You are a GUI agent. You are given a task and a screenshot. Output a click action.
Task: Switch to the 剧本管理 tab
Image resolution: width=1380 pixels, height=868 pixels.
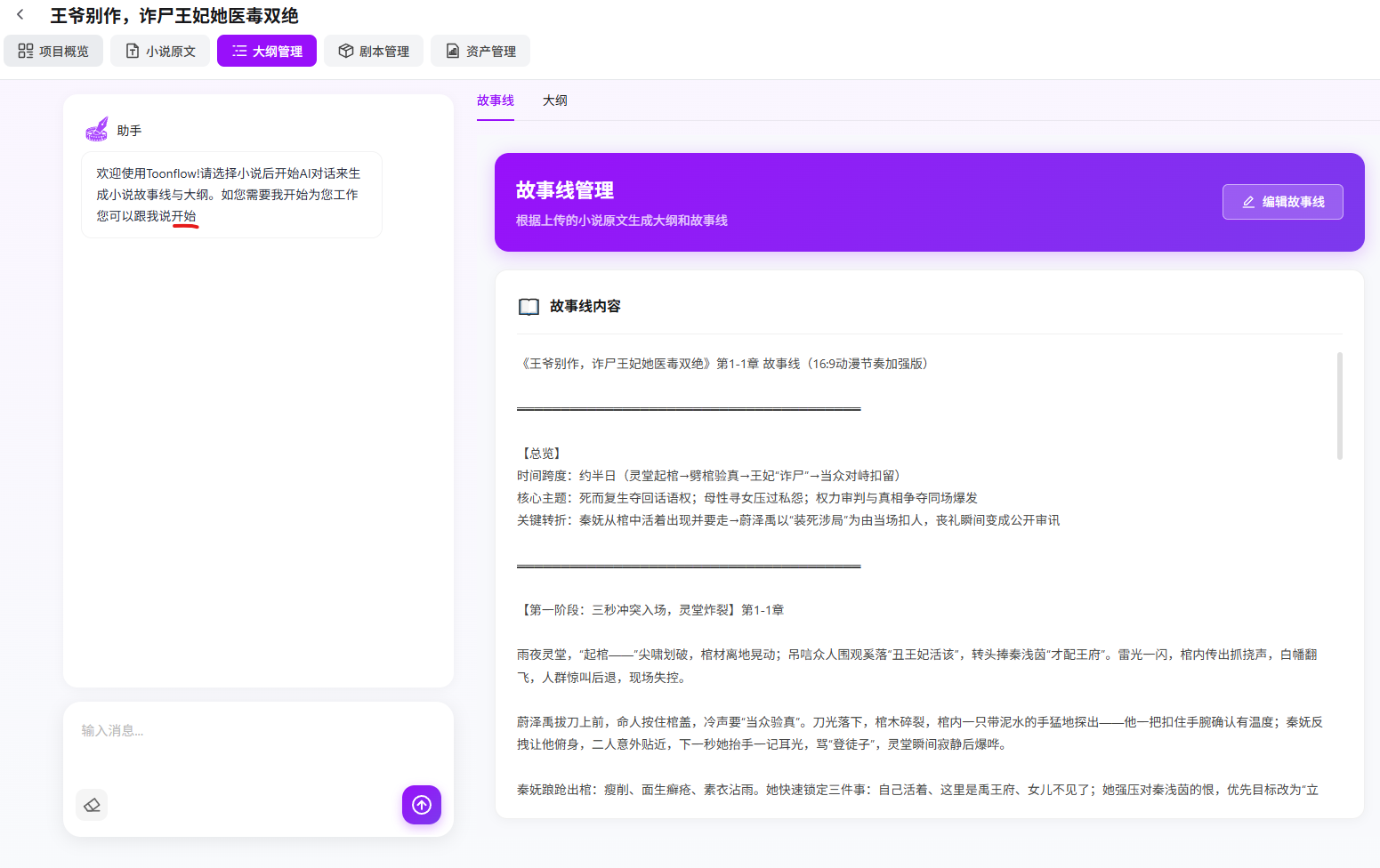(373, 51)
